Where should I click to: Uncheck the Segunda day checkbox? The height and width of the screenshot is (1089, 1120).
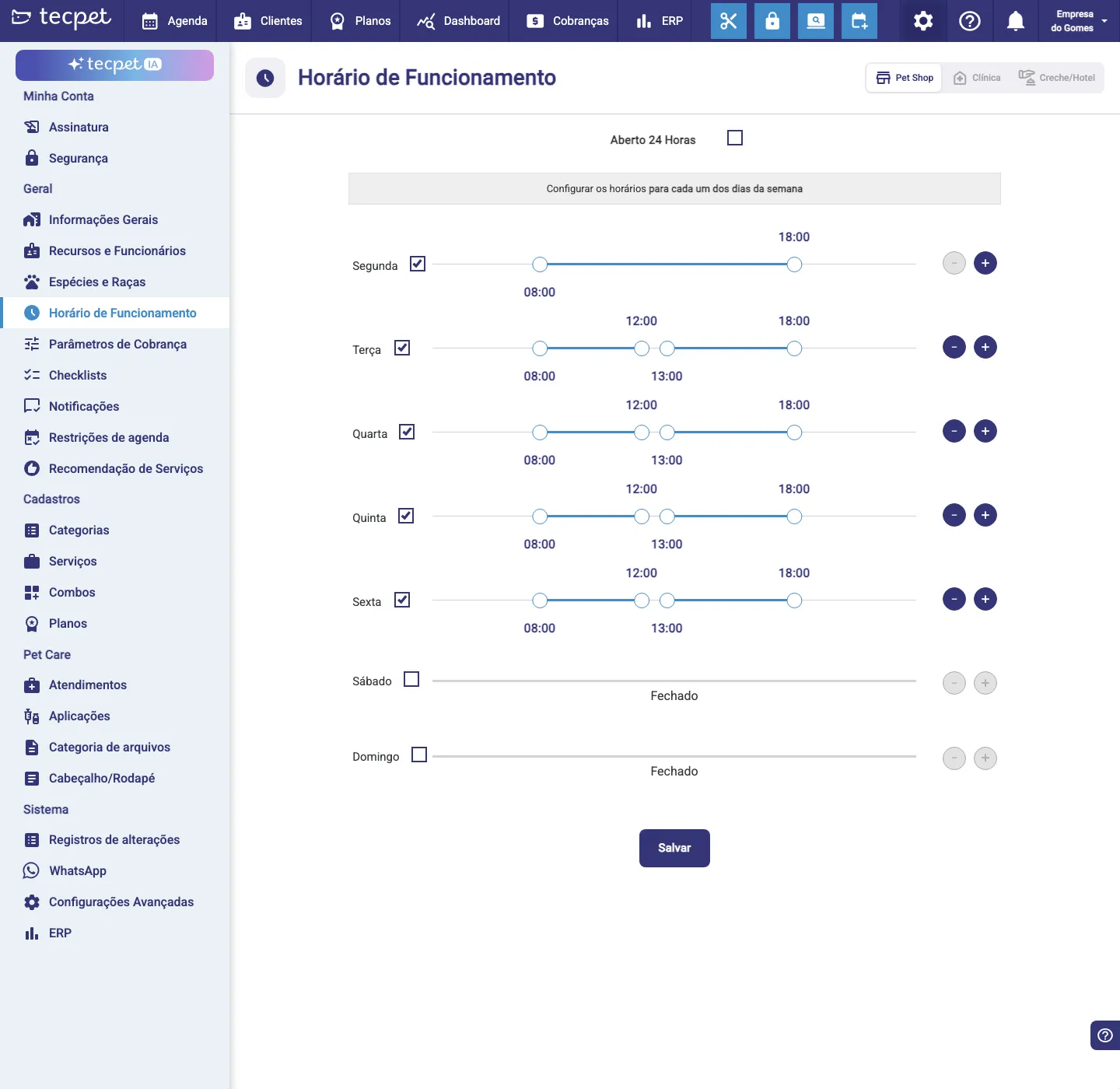click(x=418, y=264)
